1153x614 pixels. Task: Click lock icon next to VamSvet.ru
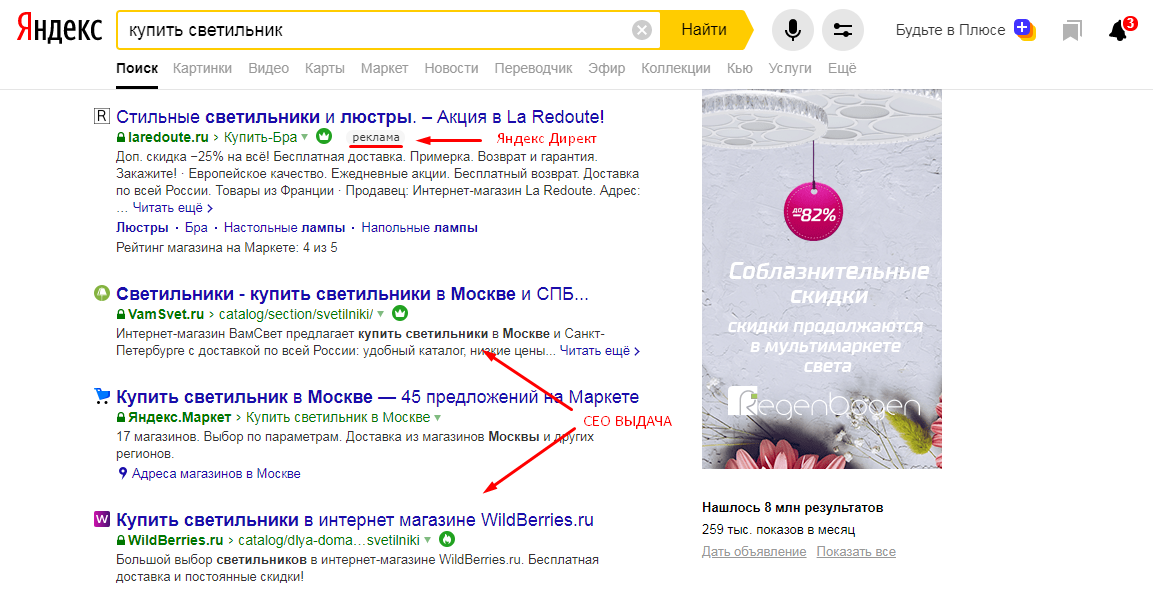coord(121,315)
